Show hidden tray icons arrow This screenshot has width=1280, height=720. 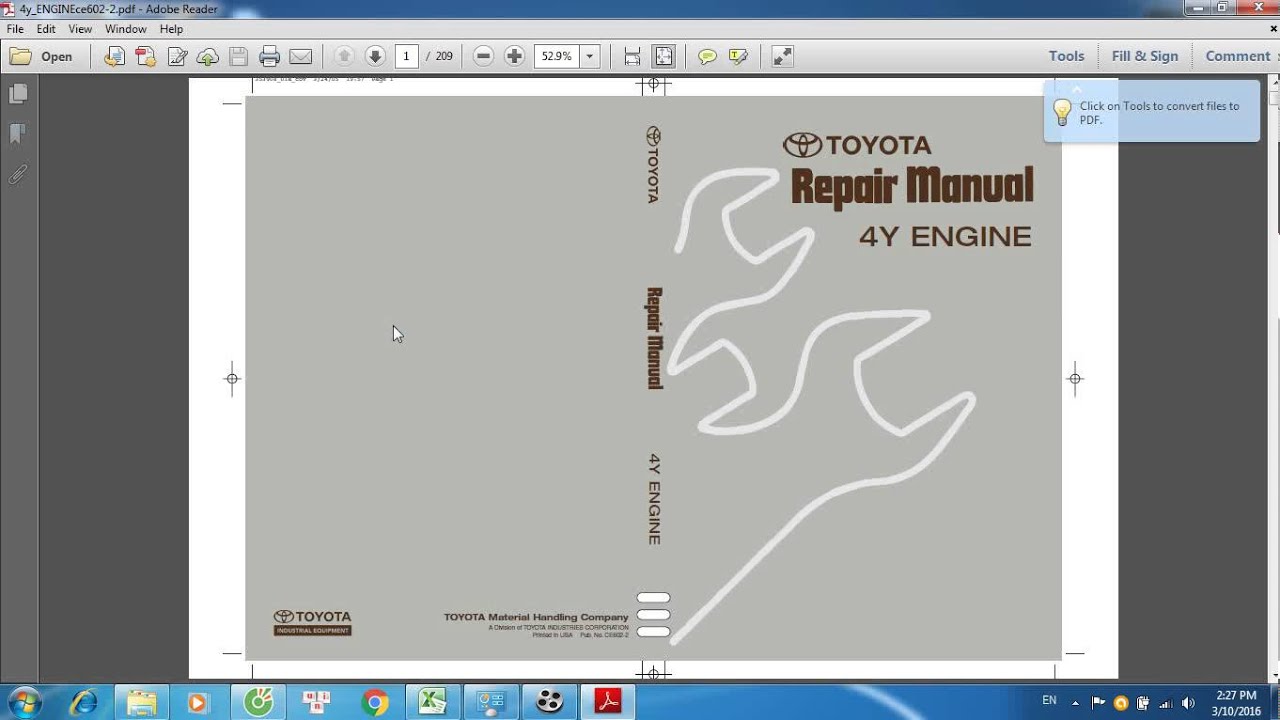tap(1077, 702)
